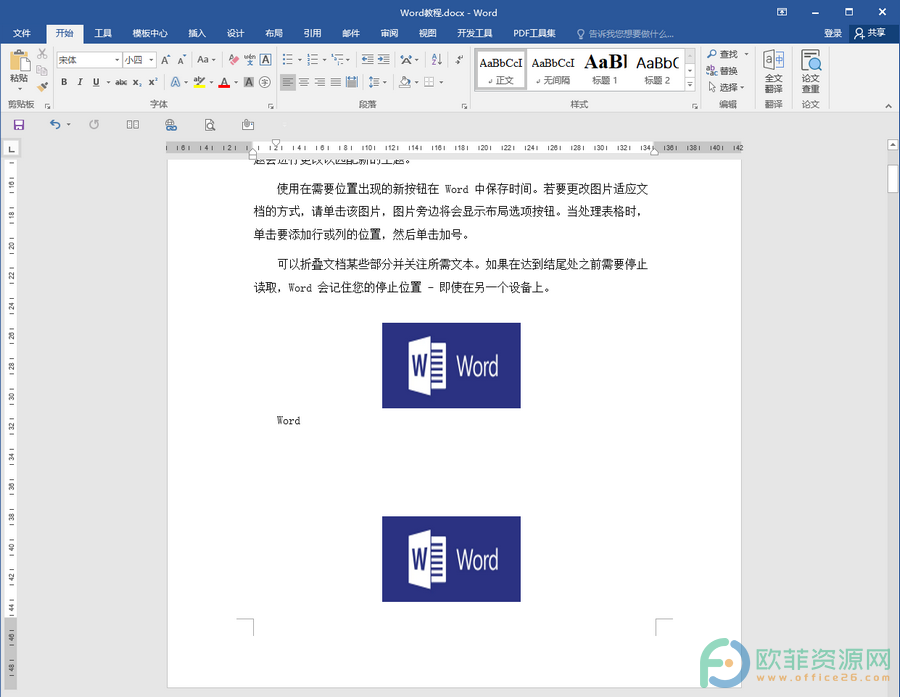Click the 登录 (Sign in) link

point(833,33)
